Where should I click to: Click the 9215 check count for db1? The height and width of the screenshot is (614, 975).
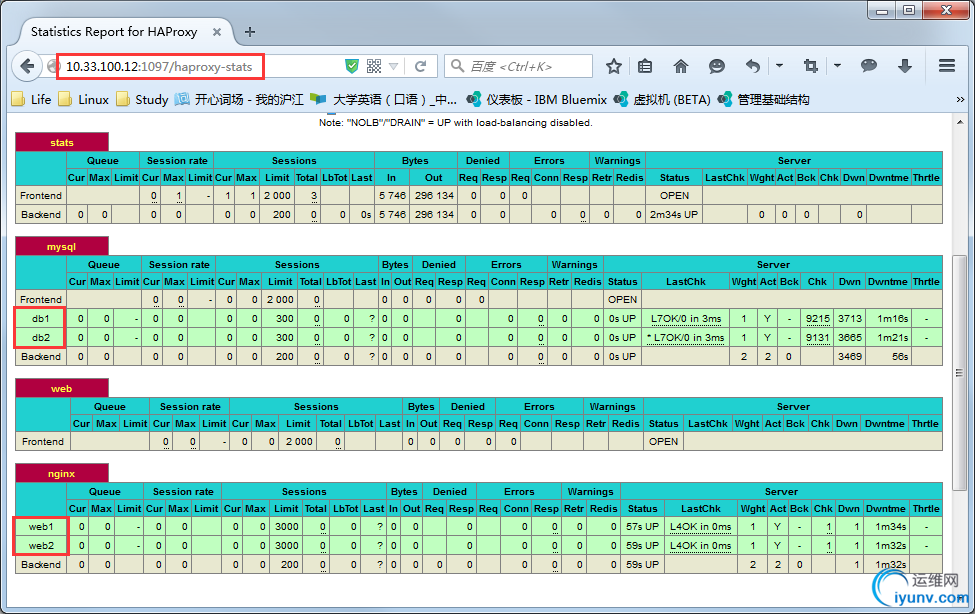[x=818, y=319]
